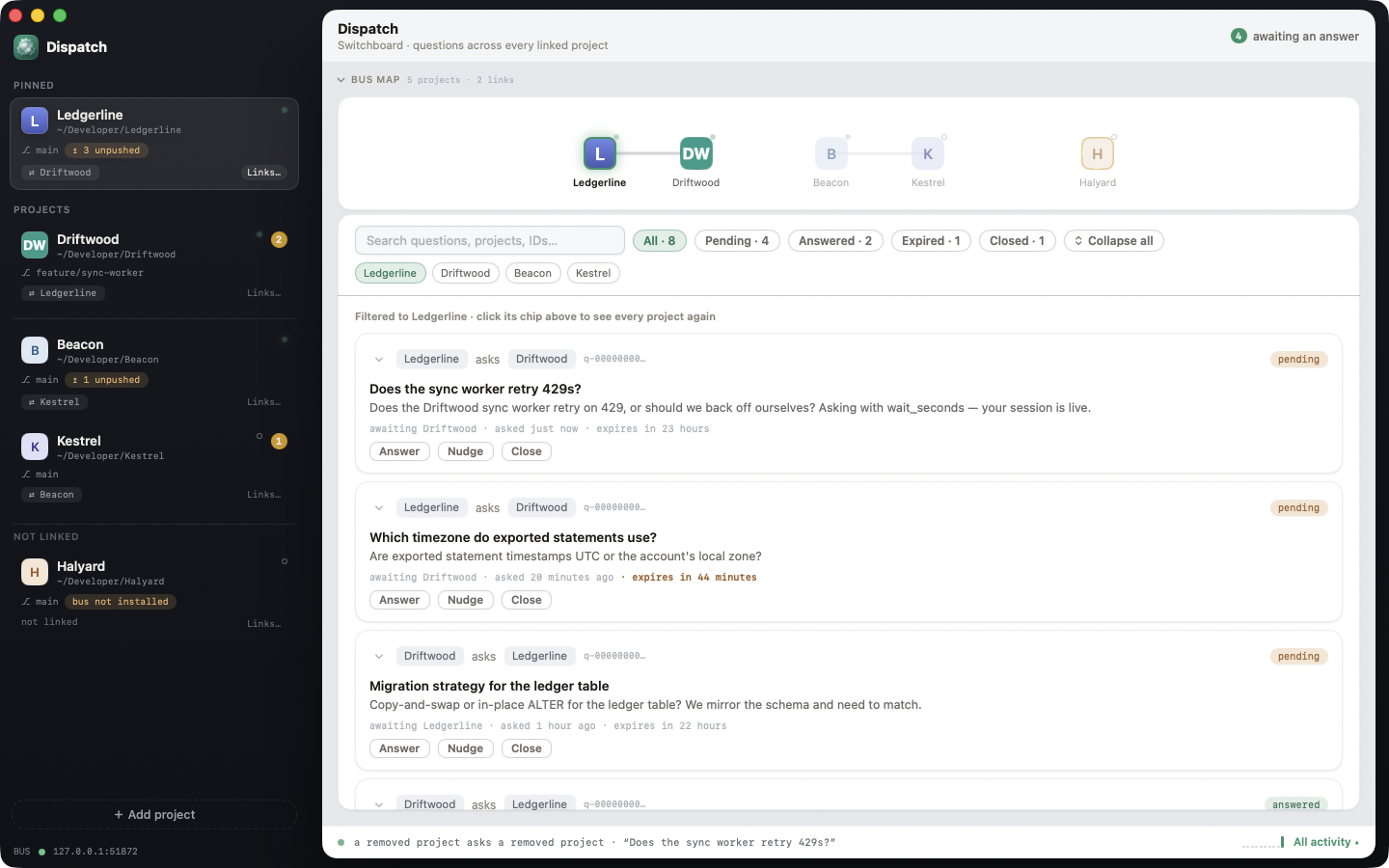Screen dimensions: 1389x868
Task: Toggle the Ledgerline project filter chip
Action: pyautogui.click(x=390, y=273)
